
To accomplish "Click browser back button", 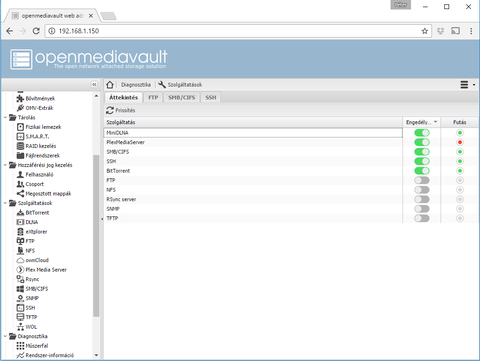I will (x=10, y=31).
